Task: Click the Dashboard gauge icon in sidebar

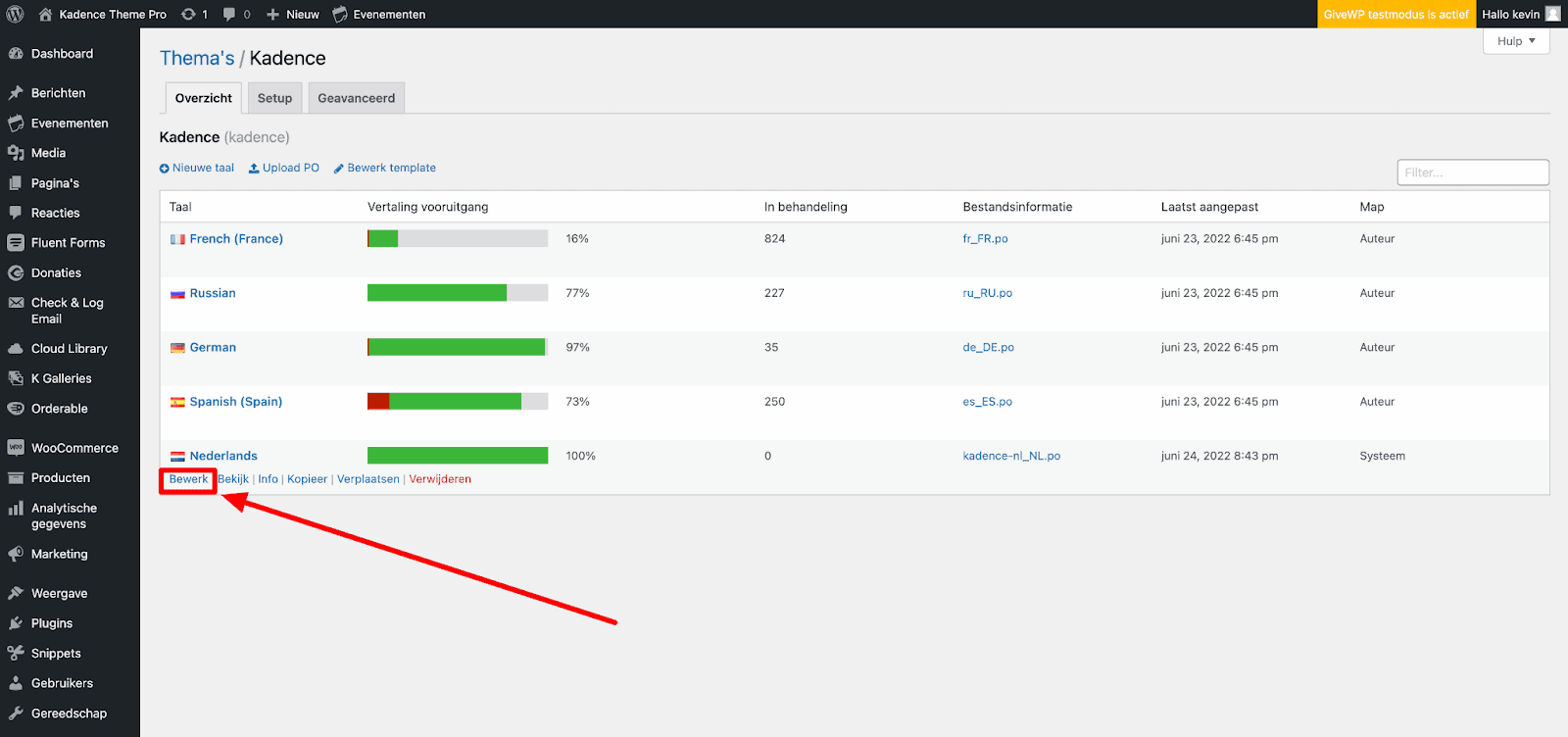Action: tap(16, 54)
